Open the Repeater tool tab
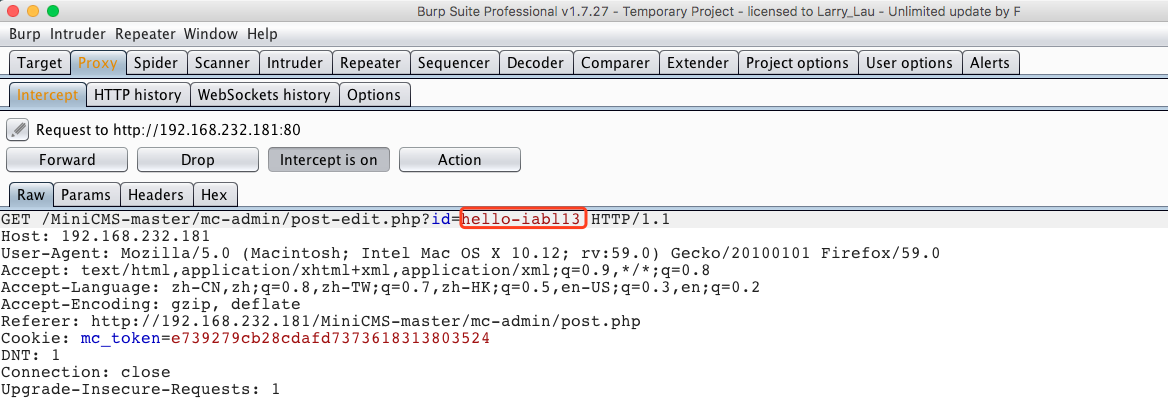The width and height of the screenshot is (1168, 402). 370,63
